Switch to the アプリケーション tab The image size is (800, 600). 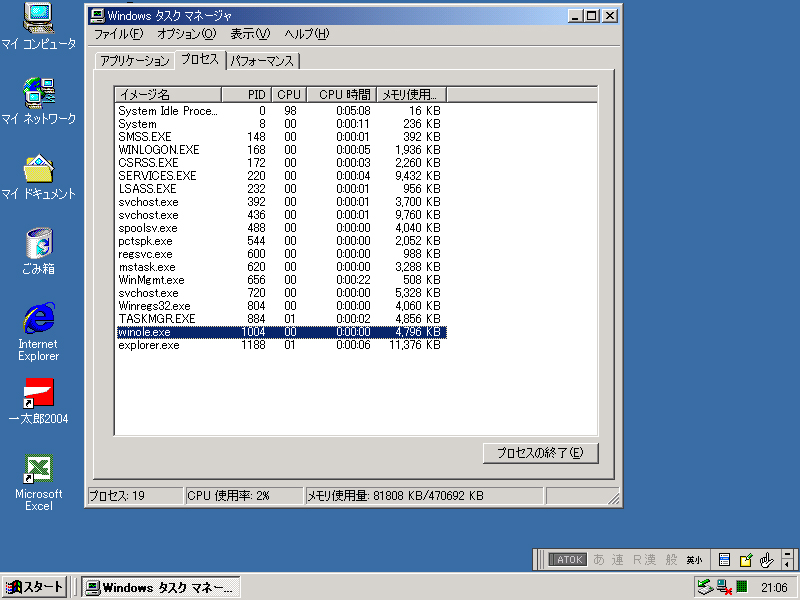pos(134,61)
